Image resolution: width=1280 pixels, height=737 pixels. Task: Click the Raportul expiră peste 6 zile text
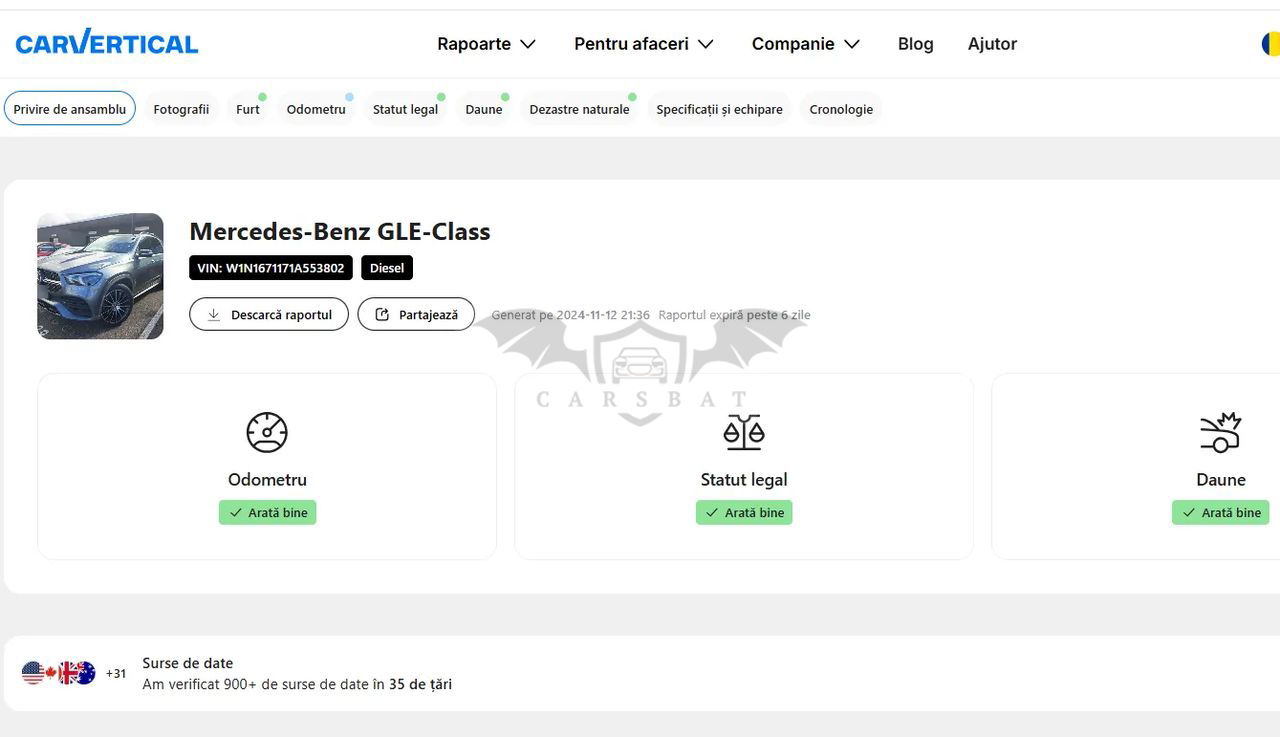[735, 315]
